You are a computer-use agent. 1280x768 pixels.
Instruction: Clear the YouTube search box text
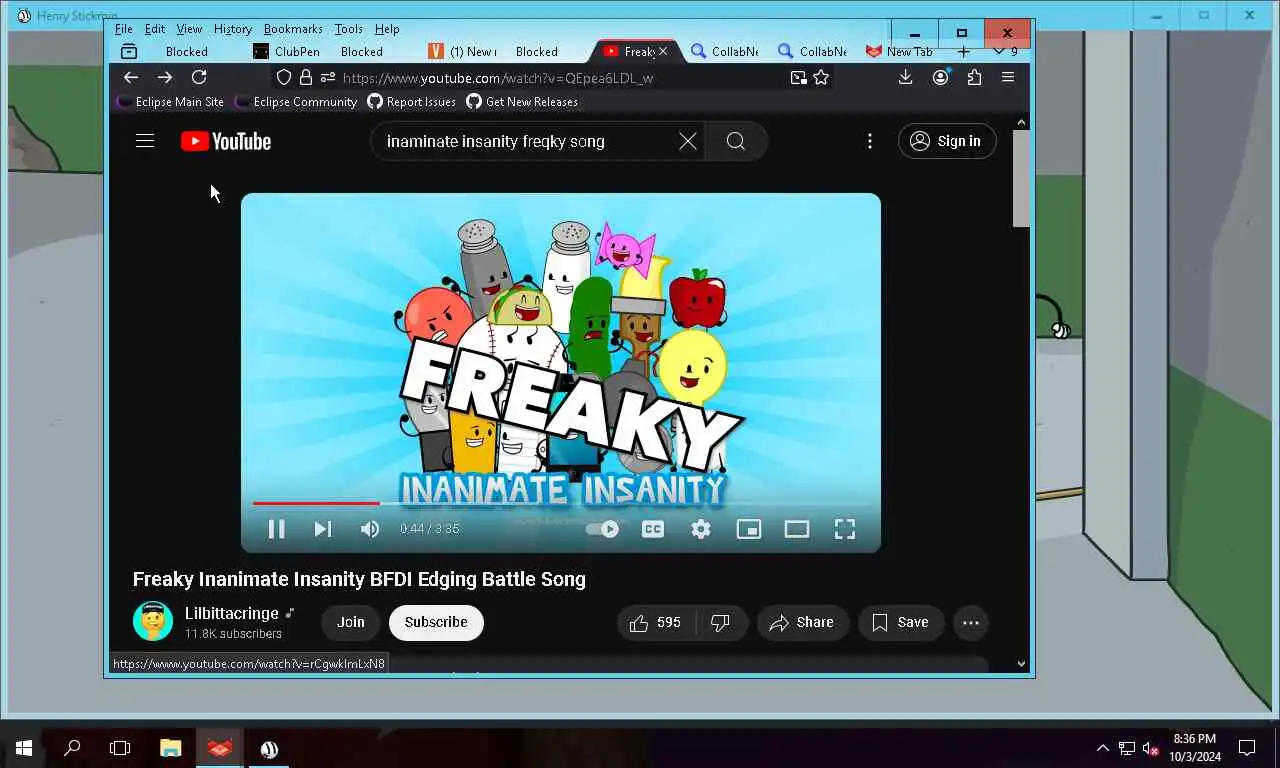pos(688,141)
